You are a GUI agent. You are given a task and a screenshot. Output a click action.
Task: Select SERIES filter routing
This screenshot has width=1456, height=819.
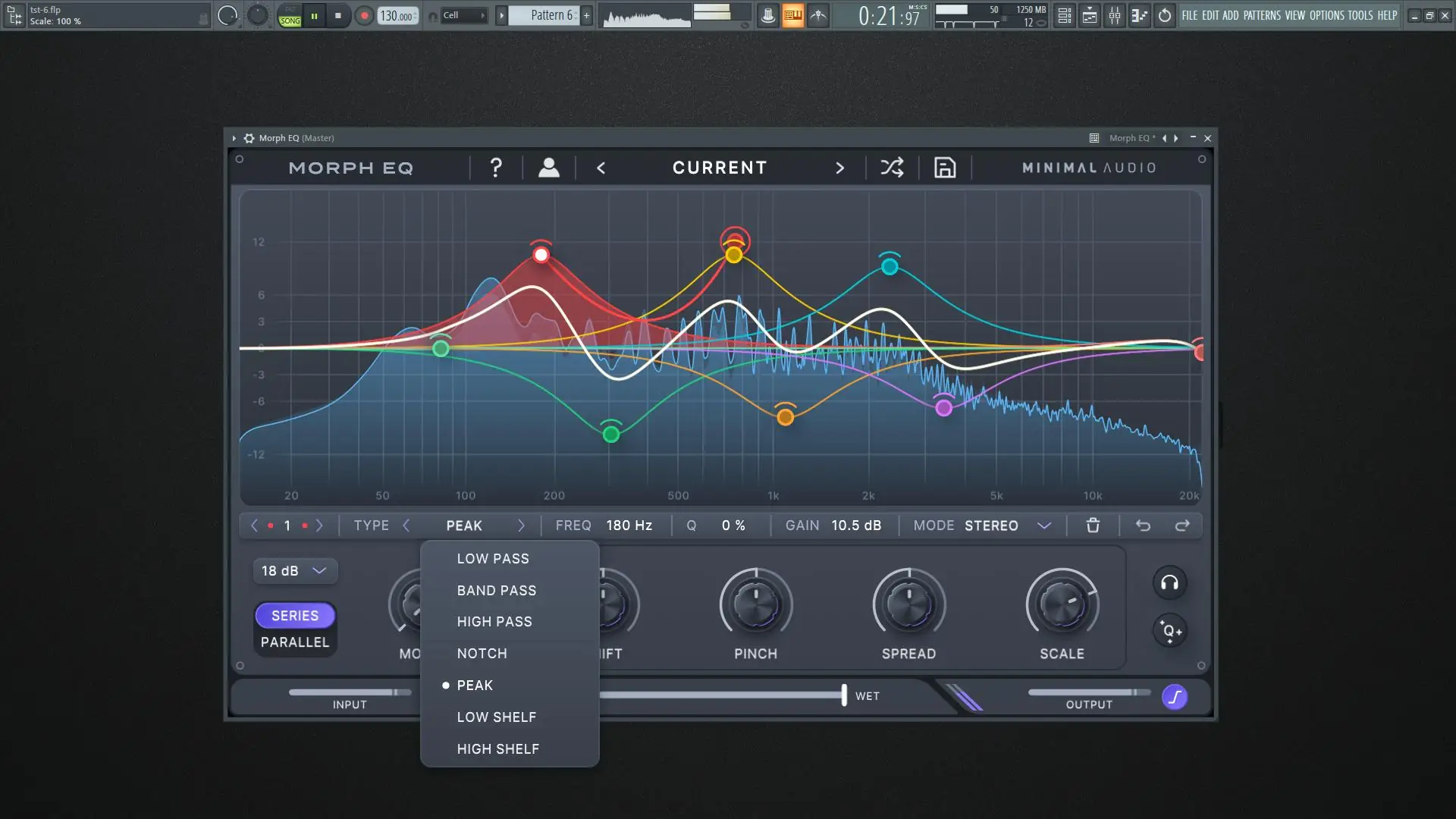pos(295,616)
